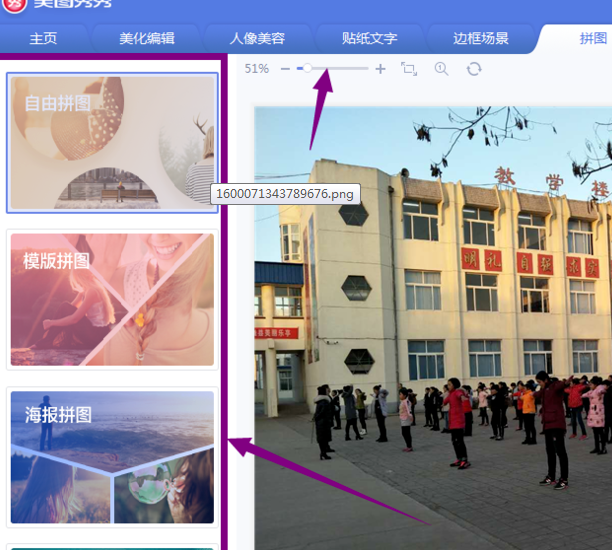
Task: Choose the 海报拼图 collage option
Action: pos(112,457)
